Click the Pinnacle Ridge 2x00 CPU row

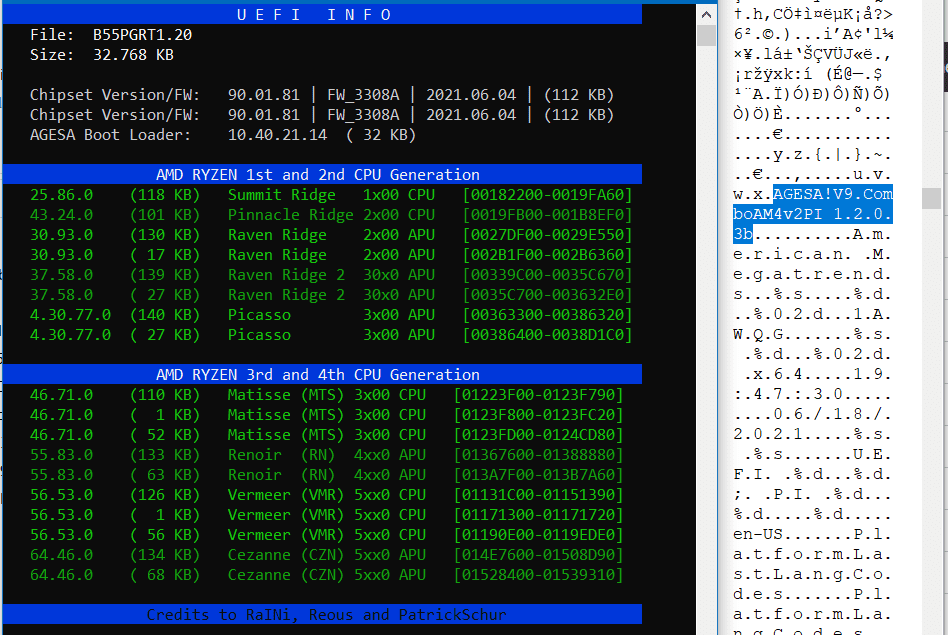tap(331, 214)
